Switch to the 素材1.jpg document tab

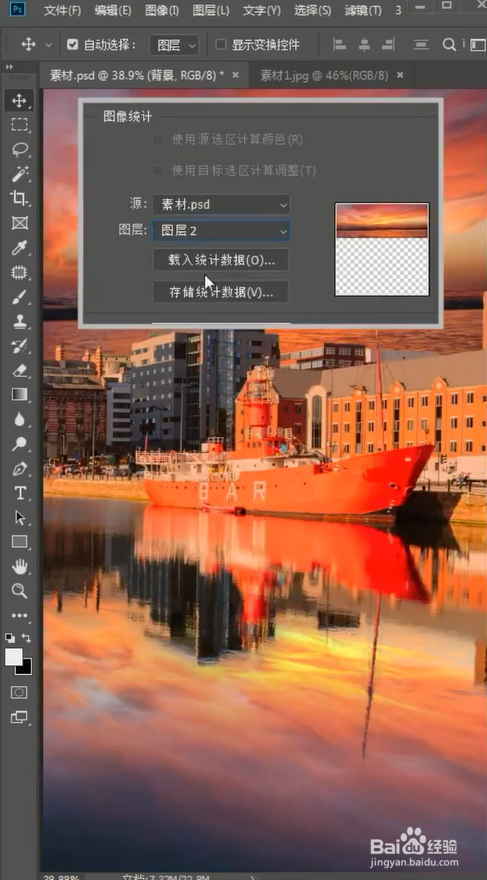(x=324, y=76)
